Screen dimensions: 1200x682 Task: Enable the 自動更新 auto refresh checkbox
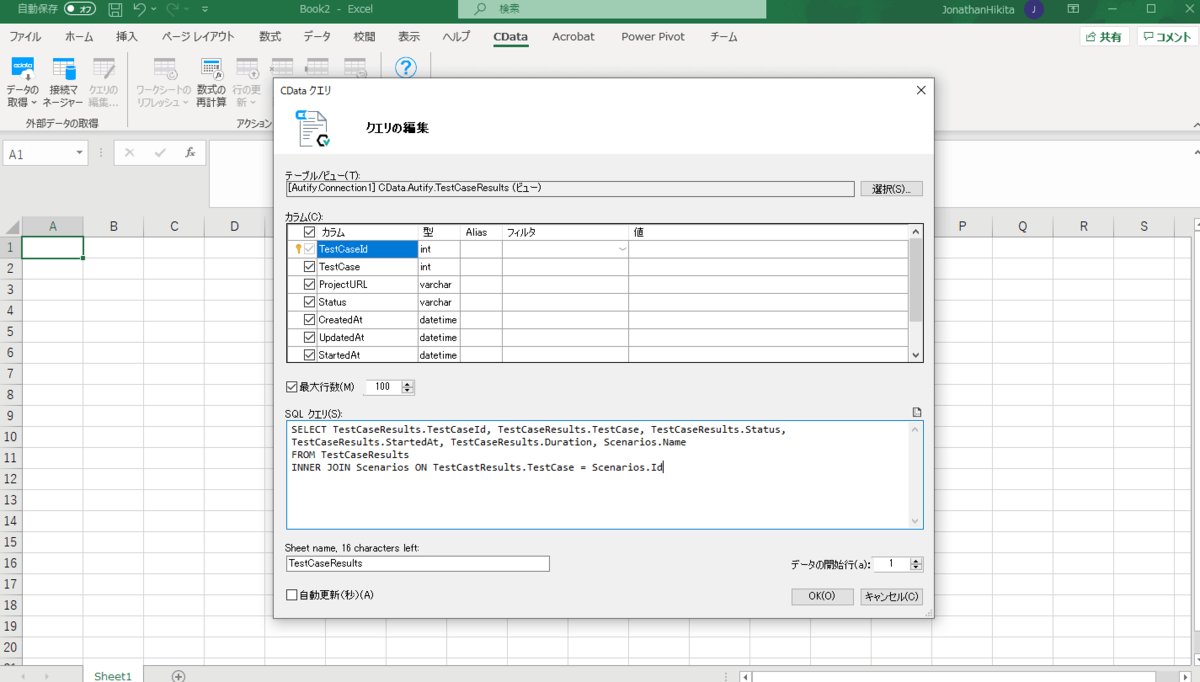point(292,595)
